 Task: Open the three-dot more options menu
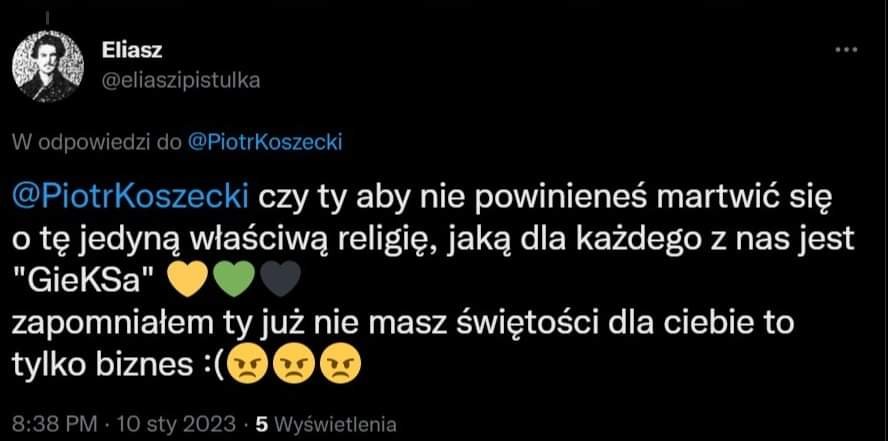pyautogui.click(x=847, y=50)
